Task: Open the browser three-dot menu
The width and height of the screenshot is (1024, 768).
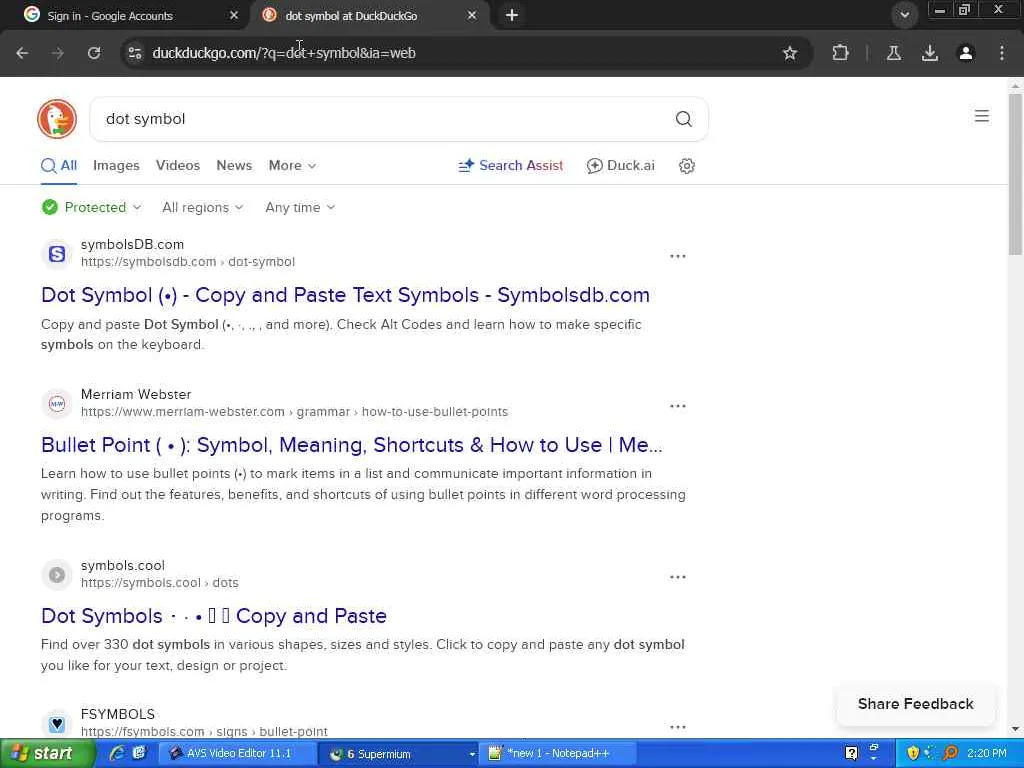Action: point(1002,53)
